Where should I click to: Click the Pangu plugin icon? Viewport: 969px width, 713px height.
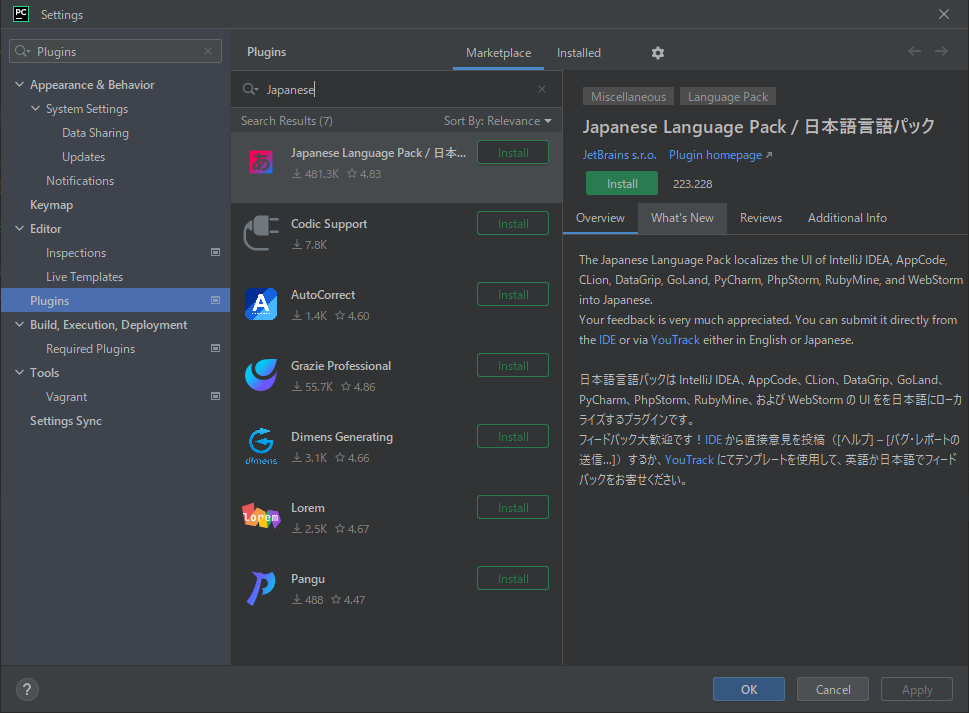261,588
